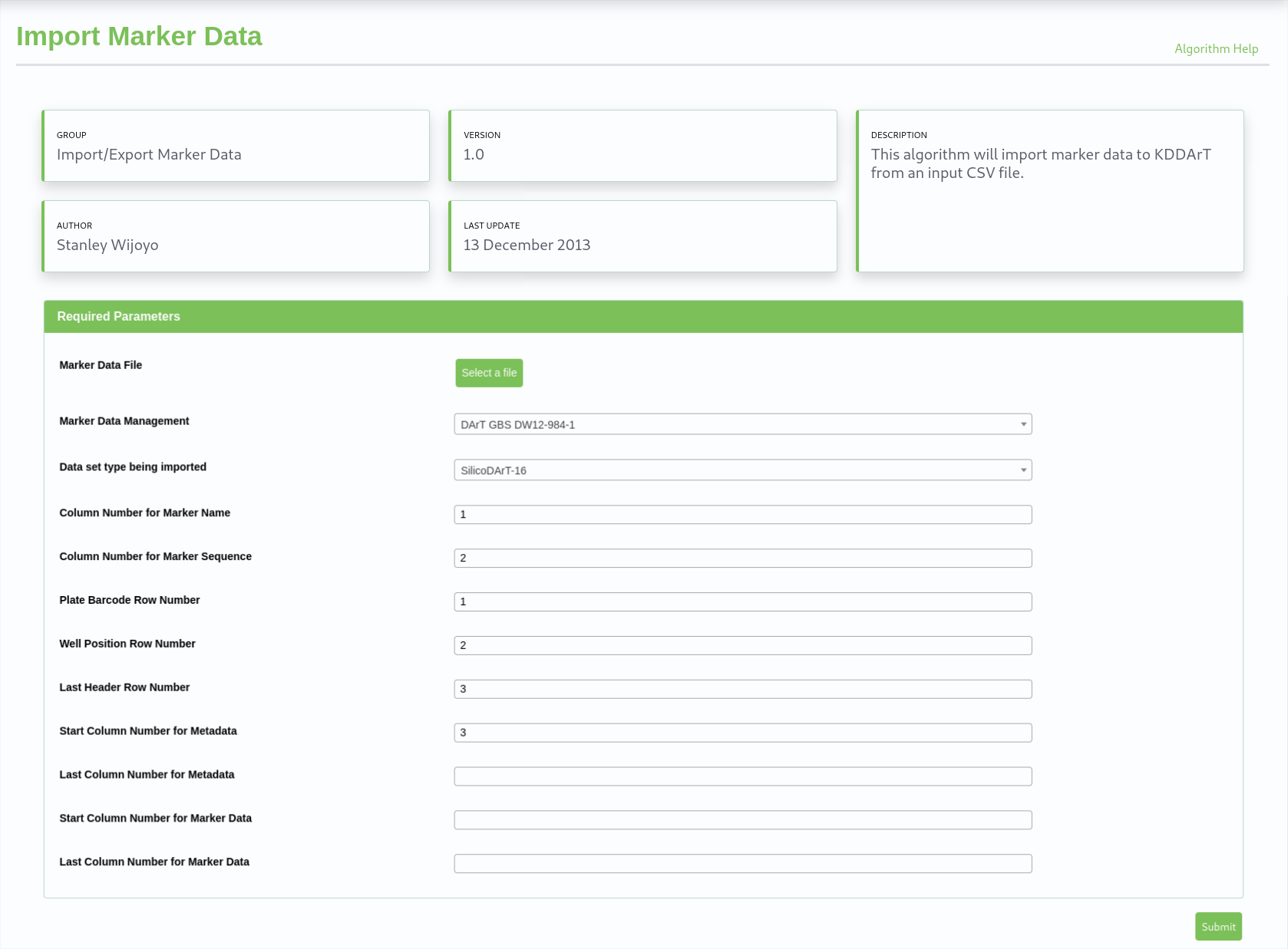The height and width of the screenshot is (949, 1288).
Task: Click the Group card showing Import/Export Marker Data
Action: pos(235,146)
